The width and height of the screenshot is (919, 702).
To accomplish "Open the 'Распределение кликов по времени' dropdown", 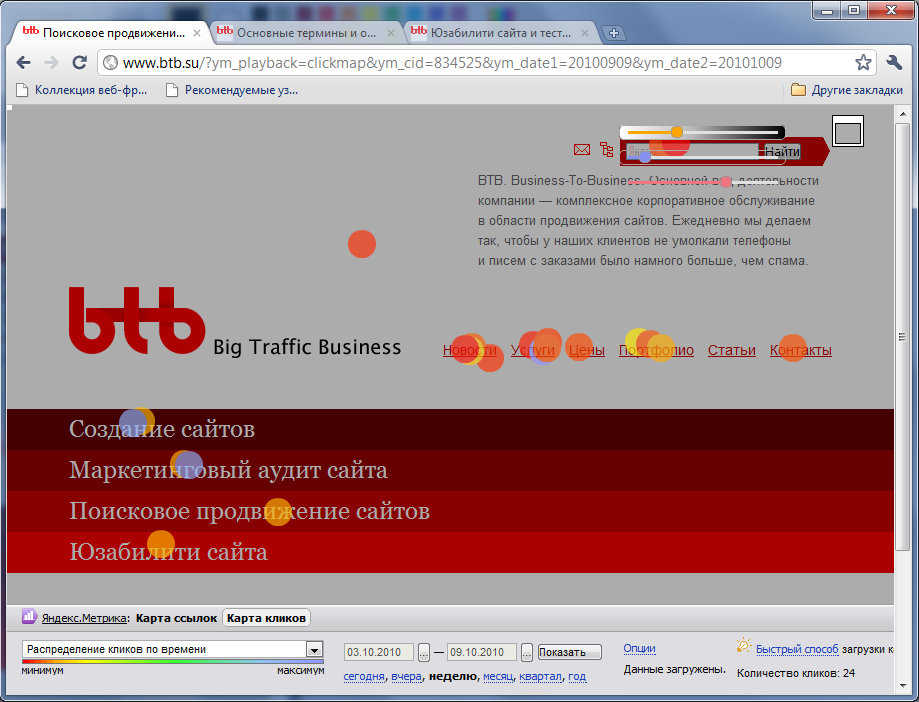I will click(x=173, y=649).
